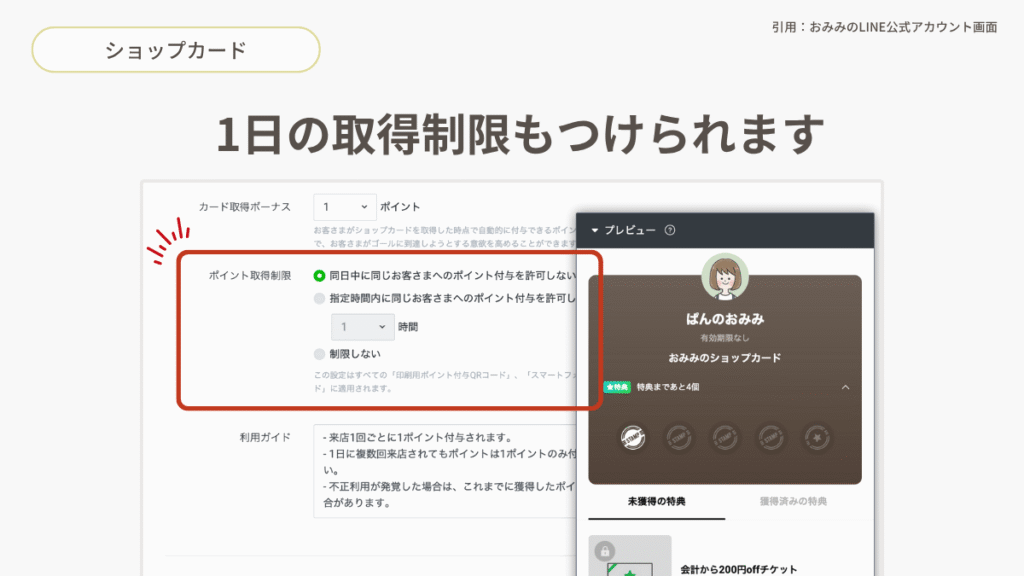Viewport: 1024px width, 576px height.
Task: Switch to 獲得済みの特典 tab
Action: (x=793, y=501)
